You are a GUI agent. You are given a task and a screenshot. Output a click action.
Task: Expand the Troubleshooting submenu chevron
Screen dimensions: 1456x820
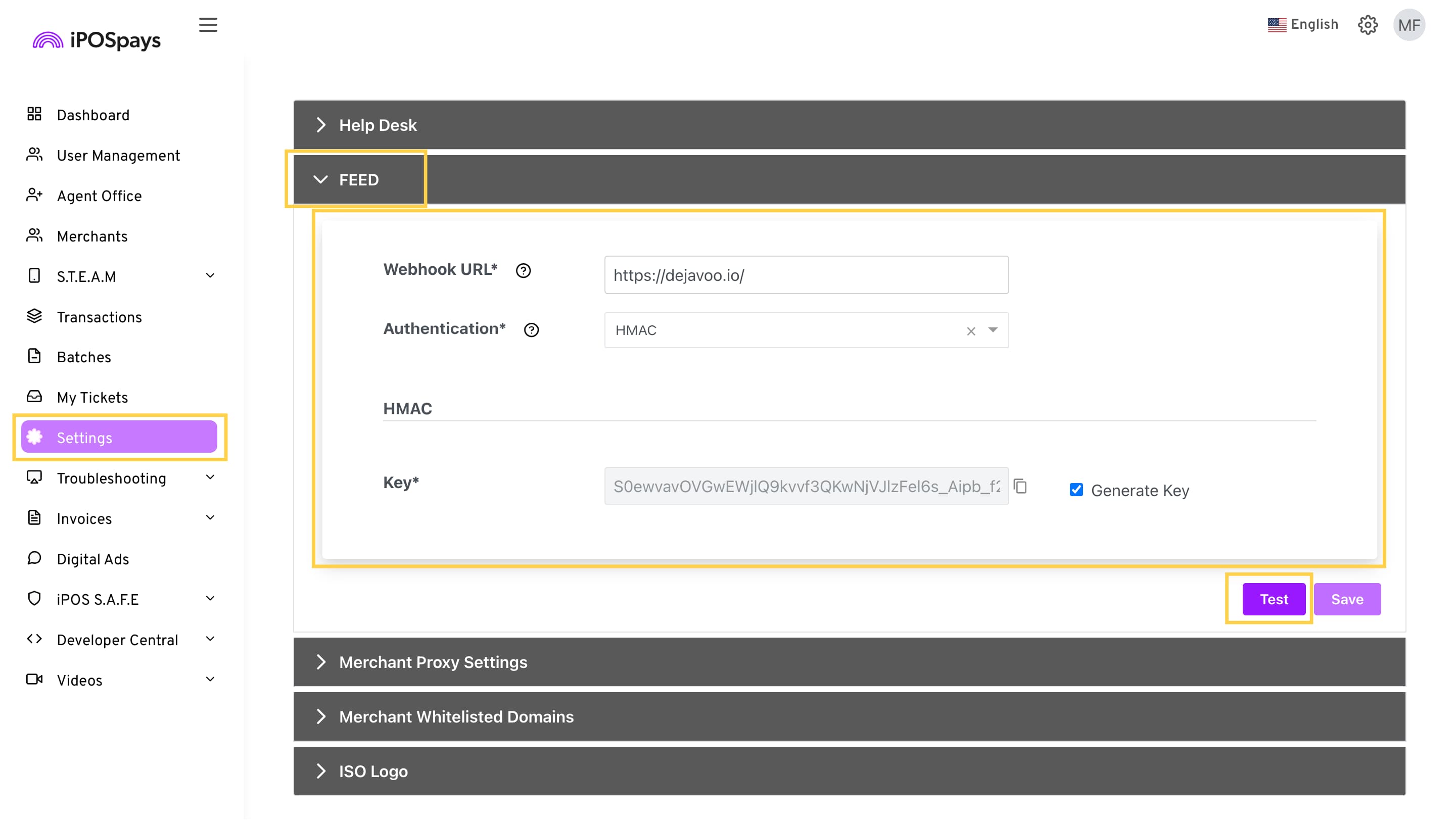(210, 477)
